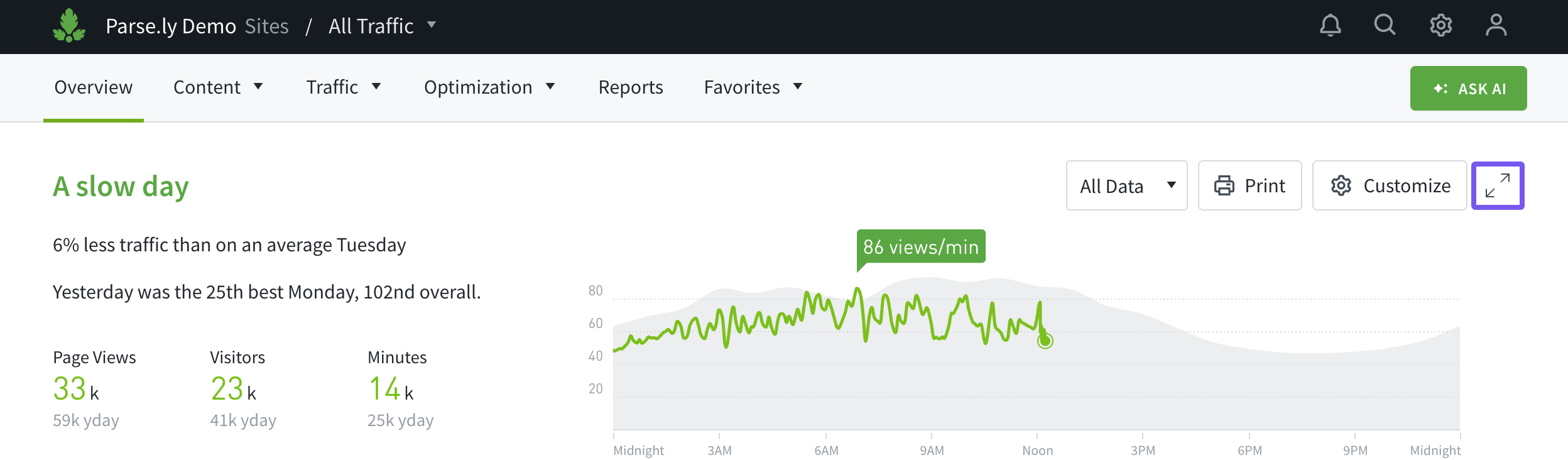Click the current-time marker on the chart
1568x460 pixels.
1045,341
